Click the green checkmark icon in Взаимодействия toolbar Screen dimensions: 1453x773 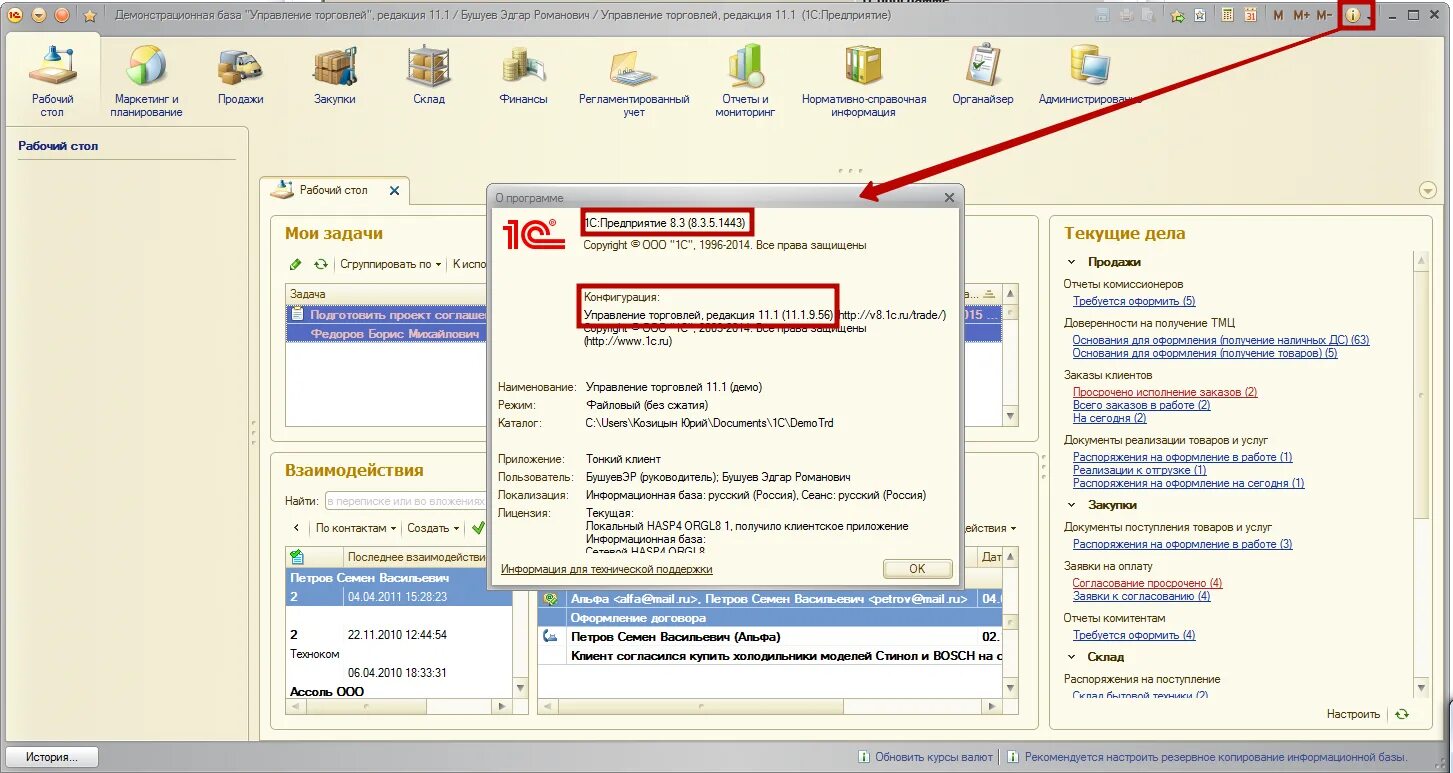pyautogui.click(x=478, y=527)
